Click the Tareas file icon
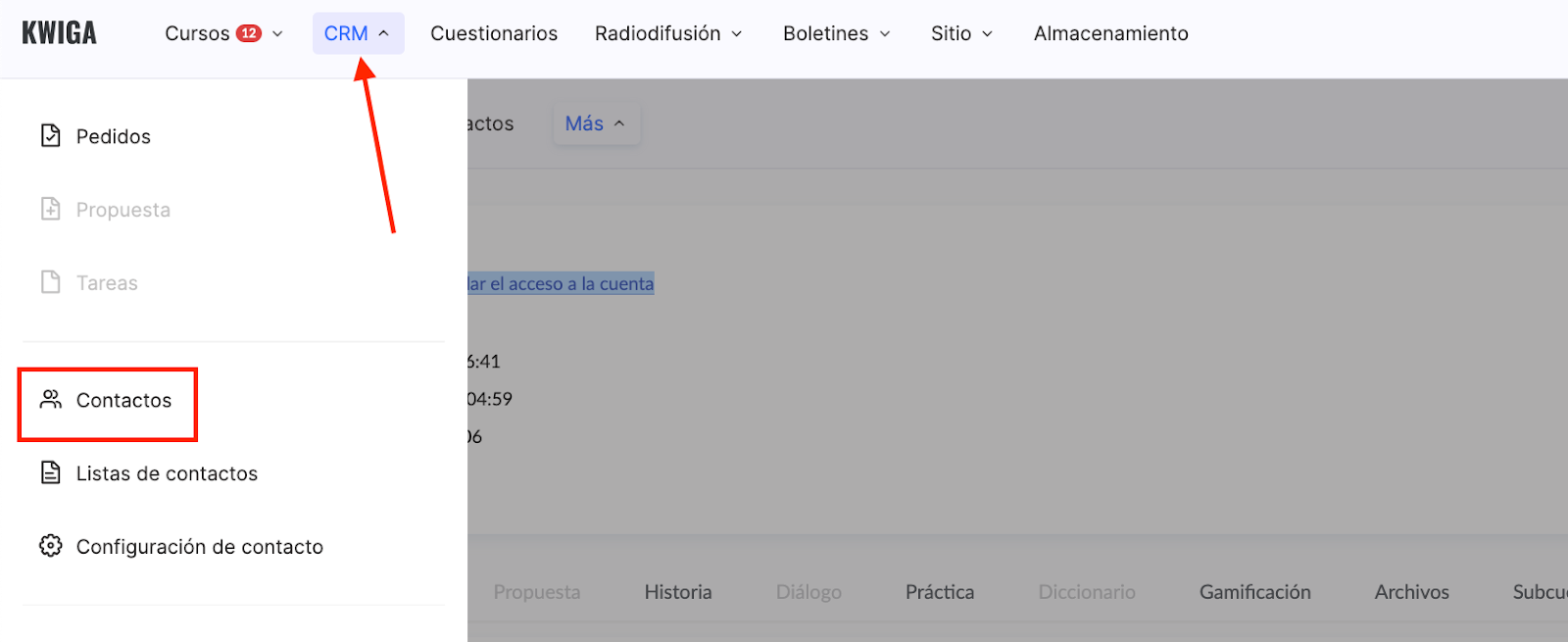 (51, 282)
